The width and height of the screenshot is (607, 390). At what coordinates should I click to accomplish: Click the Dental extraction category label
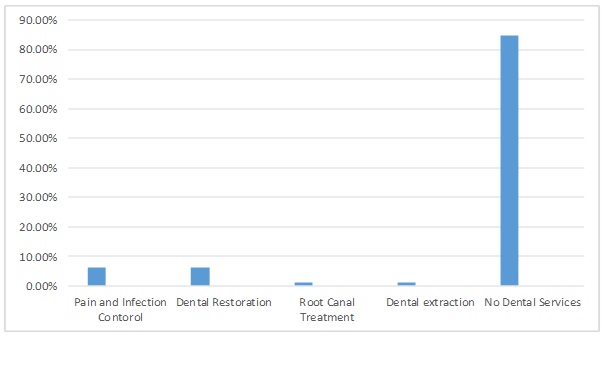[x=430, y=302]
